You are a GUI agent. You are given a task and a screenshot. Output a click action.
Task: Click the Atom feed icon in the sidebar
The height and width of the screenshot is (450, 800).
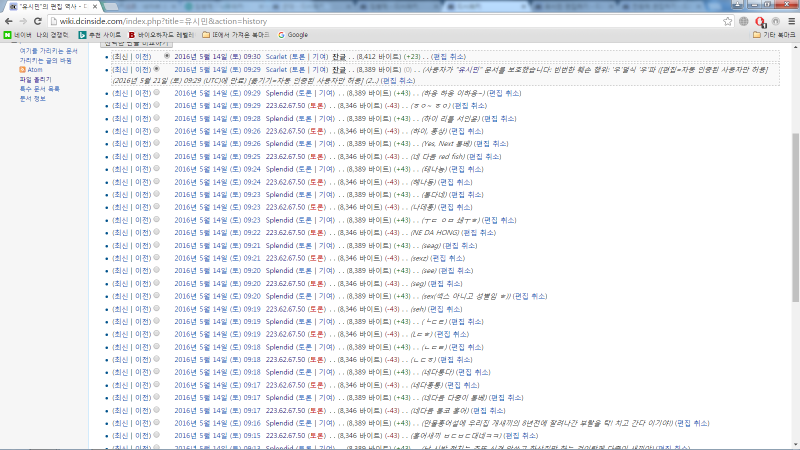(x=22, y=69)
